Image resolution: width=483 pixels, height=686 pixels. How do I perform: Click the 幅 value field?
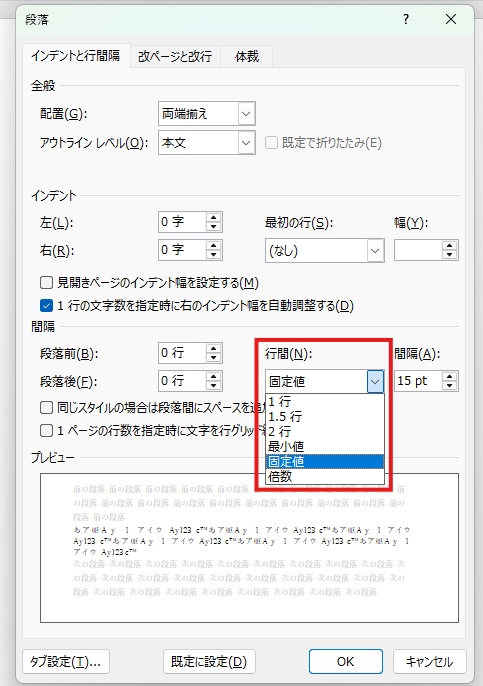418,250
